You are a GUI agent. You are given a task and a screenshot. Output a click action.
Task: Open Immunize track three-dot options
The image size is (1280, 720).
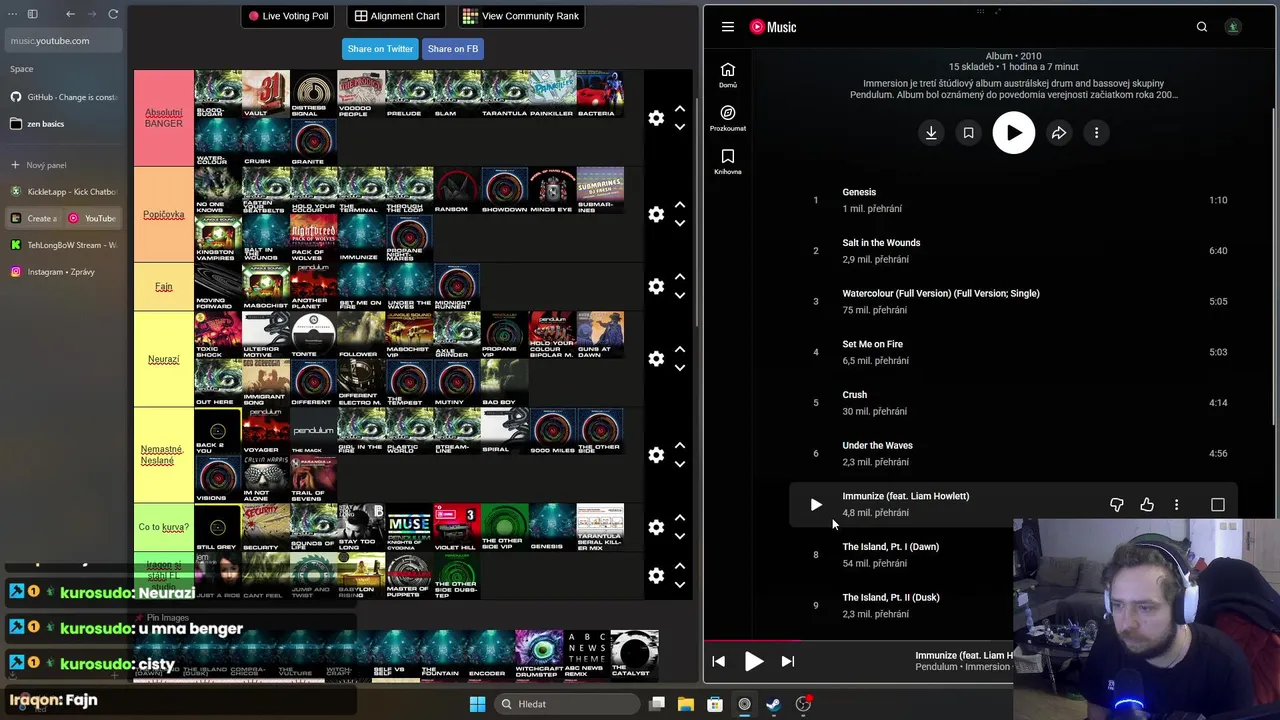[x=1177, y=505]
